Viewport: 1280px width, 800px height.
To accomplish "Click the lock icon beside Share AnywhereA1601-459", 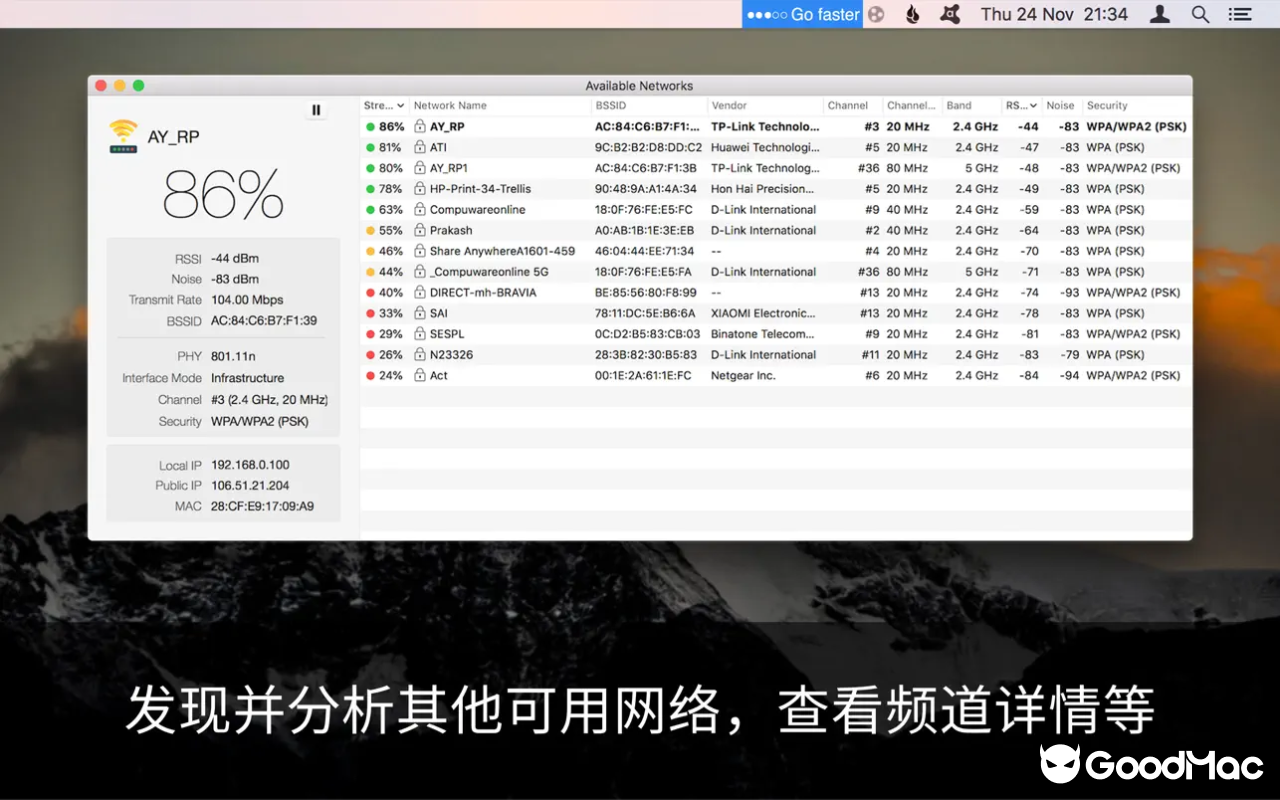I will point(420,251).
